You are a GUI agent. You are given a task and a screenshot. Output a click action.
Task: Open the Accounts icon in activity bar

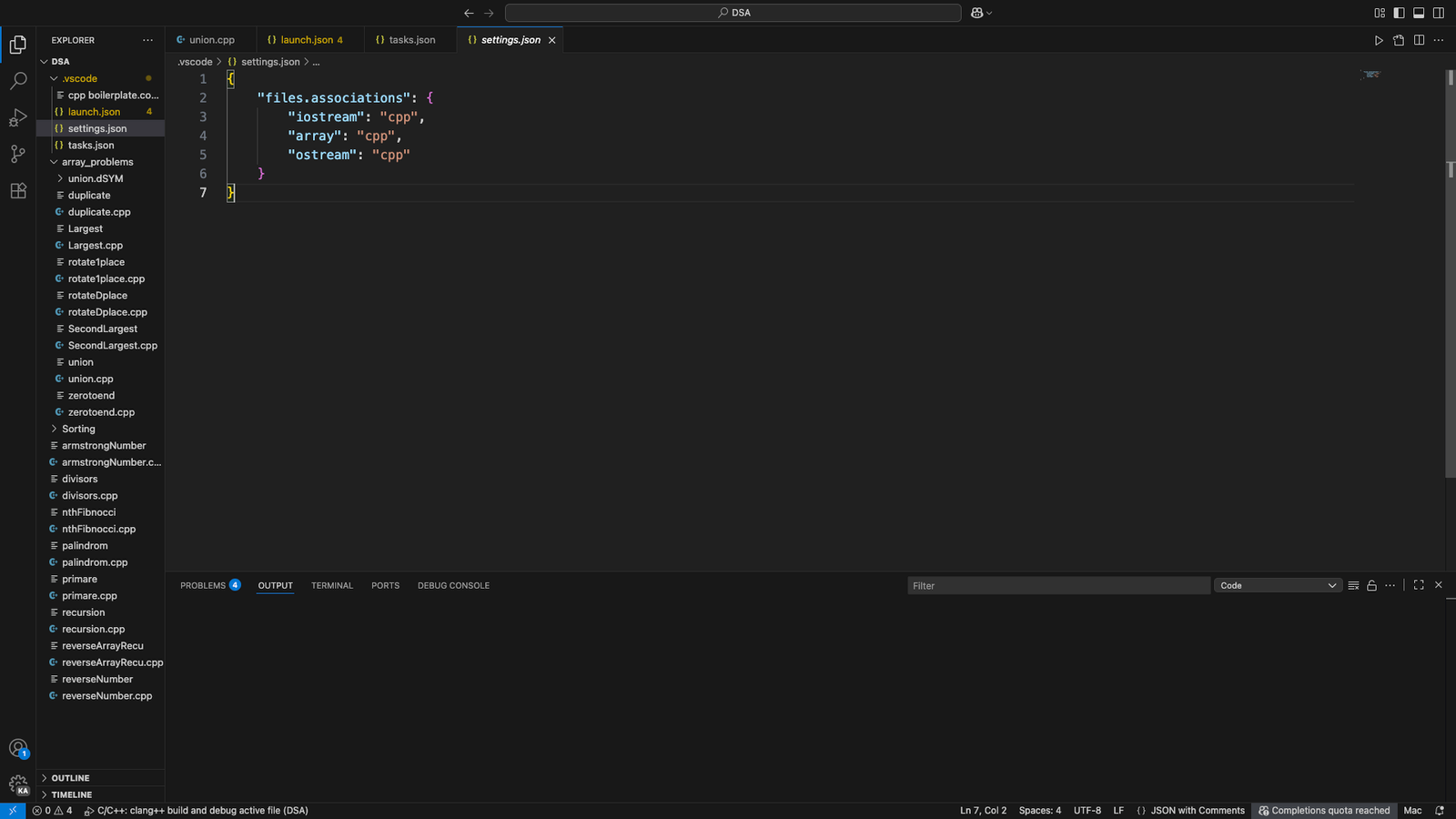18,748
